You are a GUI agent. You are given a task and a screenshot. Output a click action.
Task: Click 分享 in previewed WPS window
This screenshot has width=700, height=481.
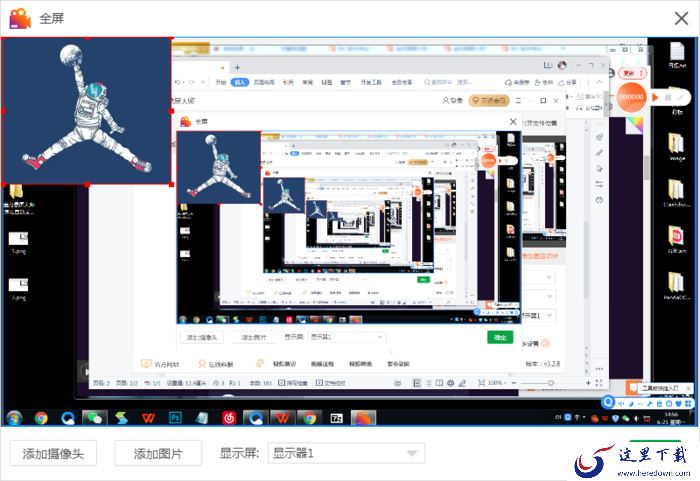[x=567, y=83]
